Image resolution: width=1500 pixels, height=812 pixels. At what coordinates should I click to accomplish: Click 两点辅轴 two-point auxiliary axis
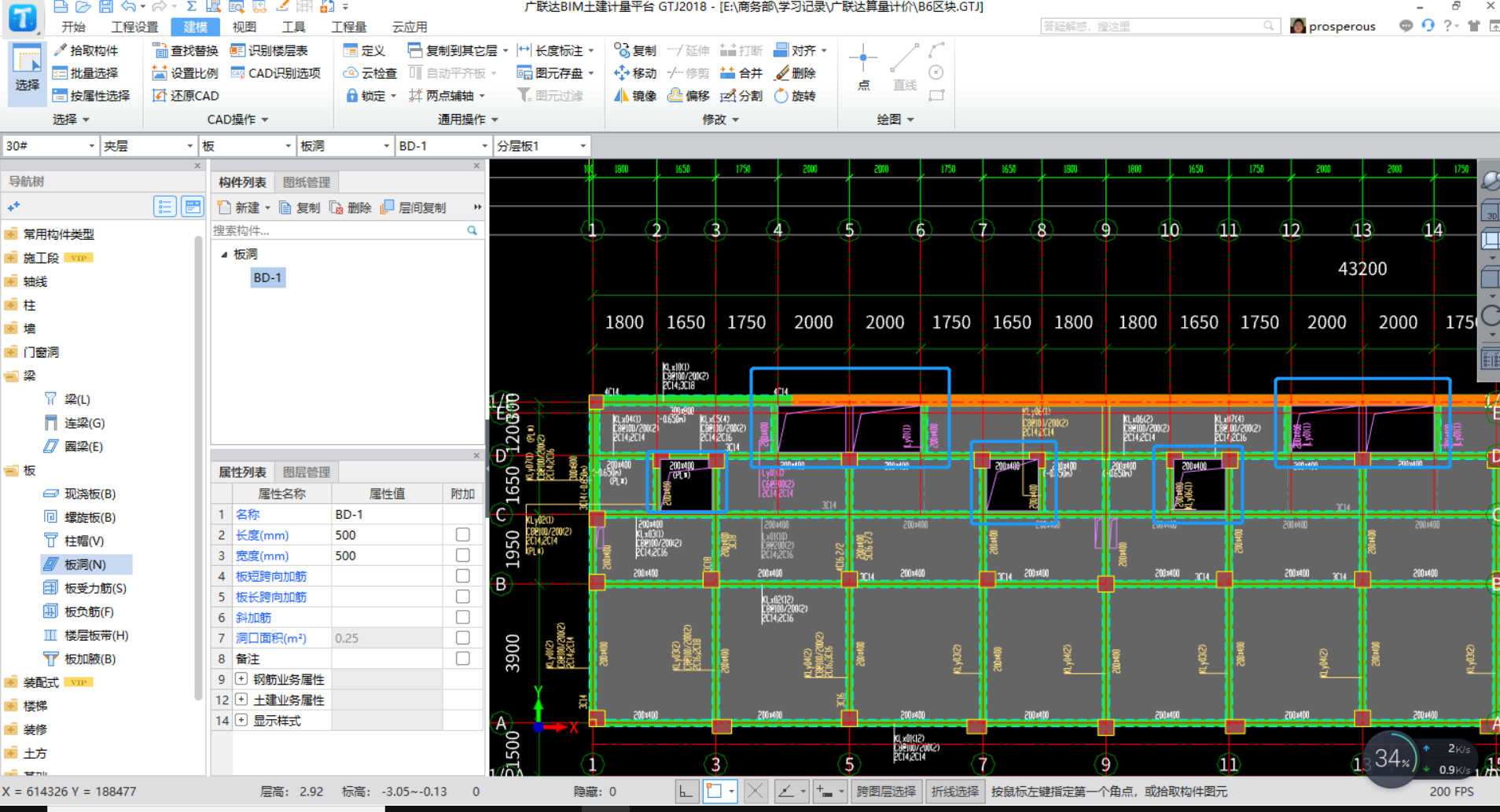tap(446, 96)
